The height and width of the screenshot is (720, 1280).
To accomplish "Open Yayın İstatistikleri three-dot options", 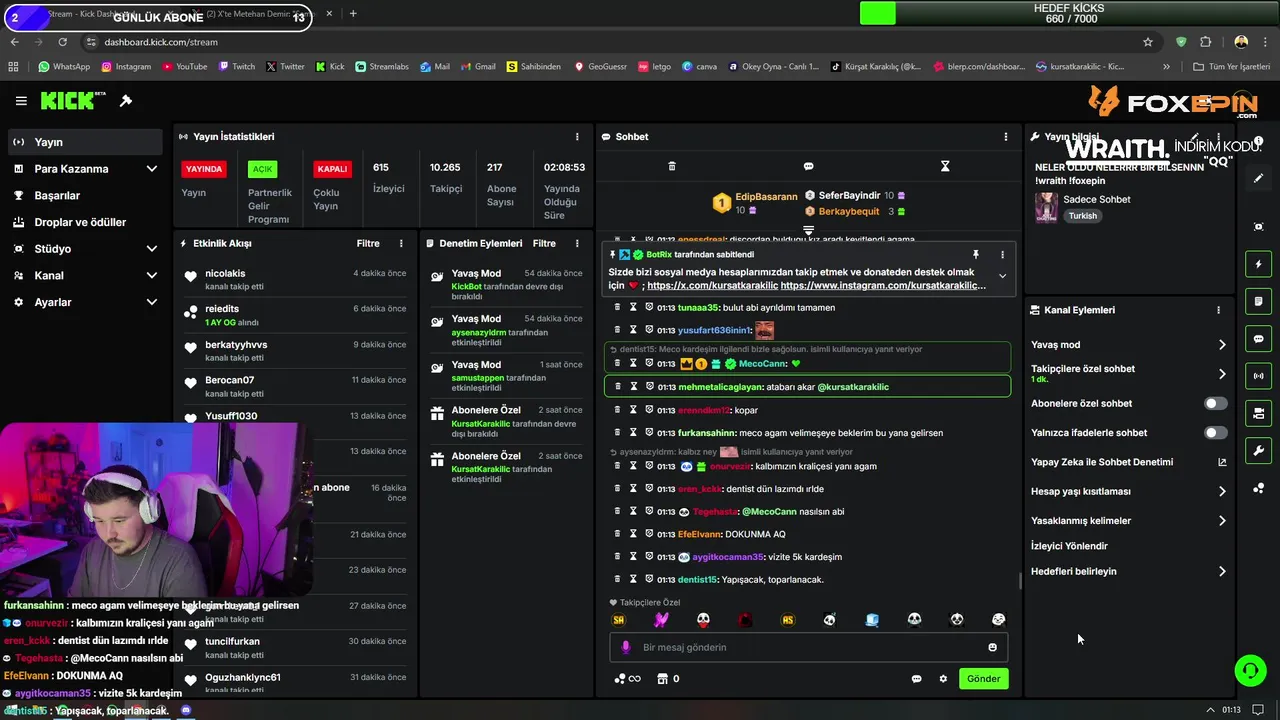I will [577, 136].
